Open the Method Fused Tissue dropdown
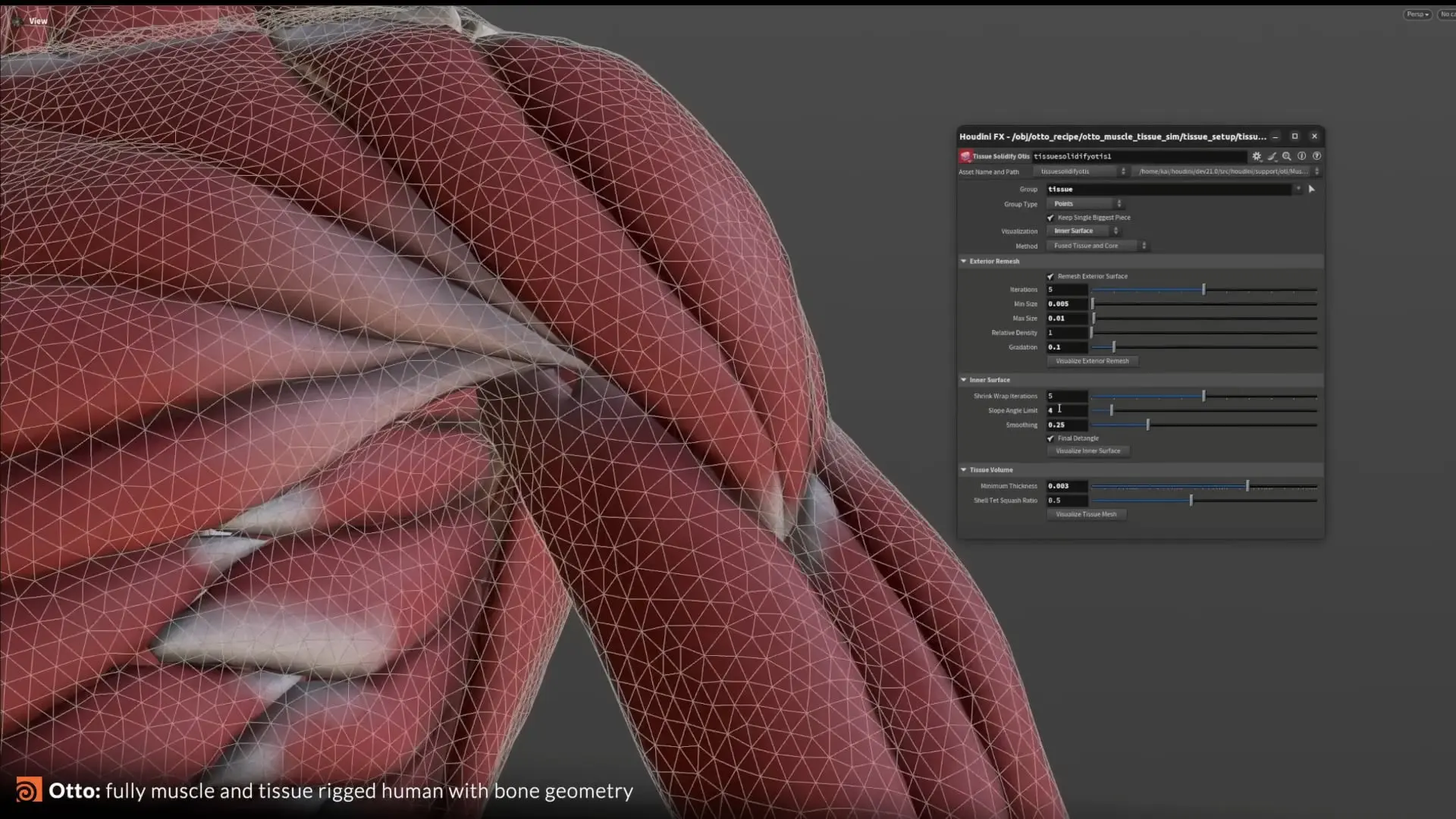 (x=1097, y=246)
